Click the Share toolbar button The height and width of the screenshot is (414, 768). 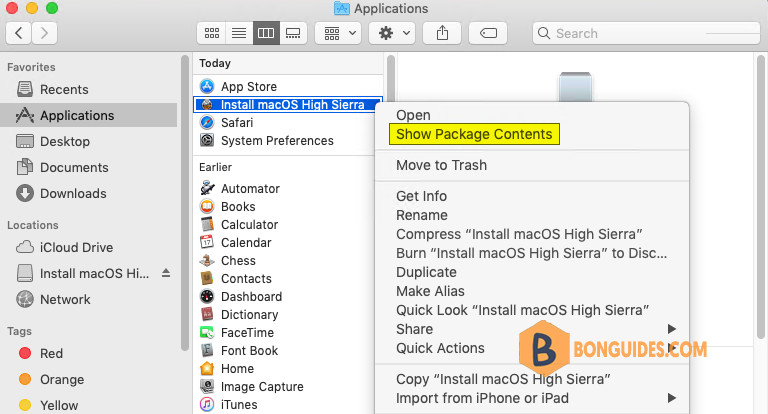[442, 33]
